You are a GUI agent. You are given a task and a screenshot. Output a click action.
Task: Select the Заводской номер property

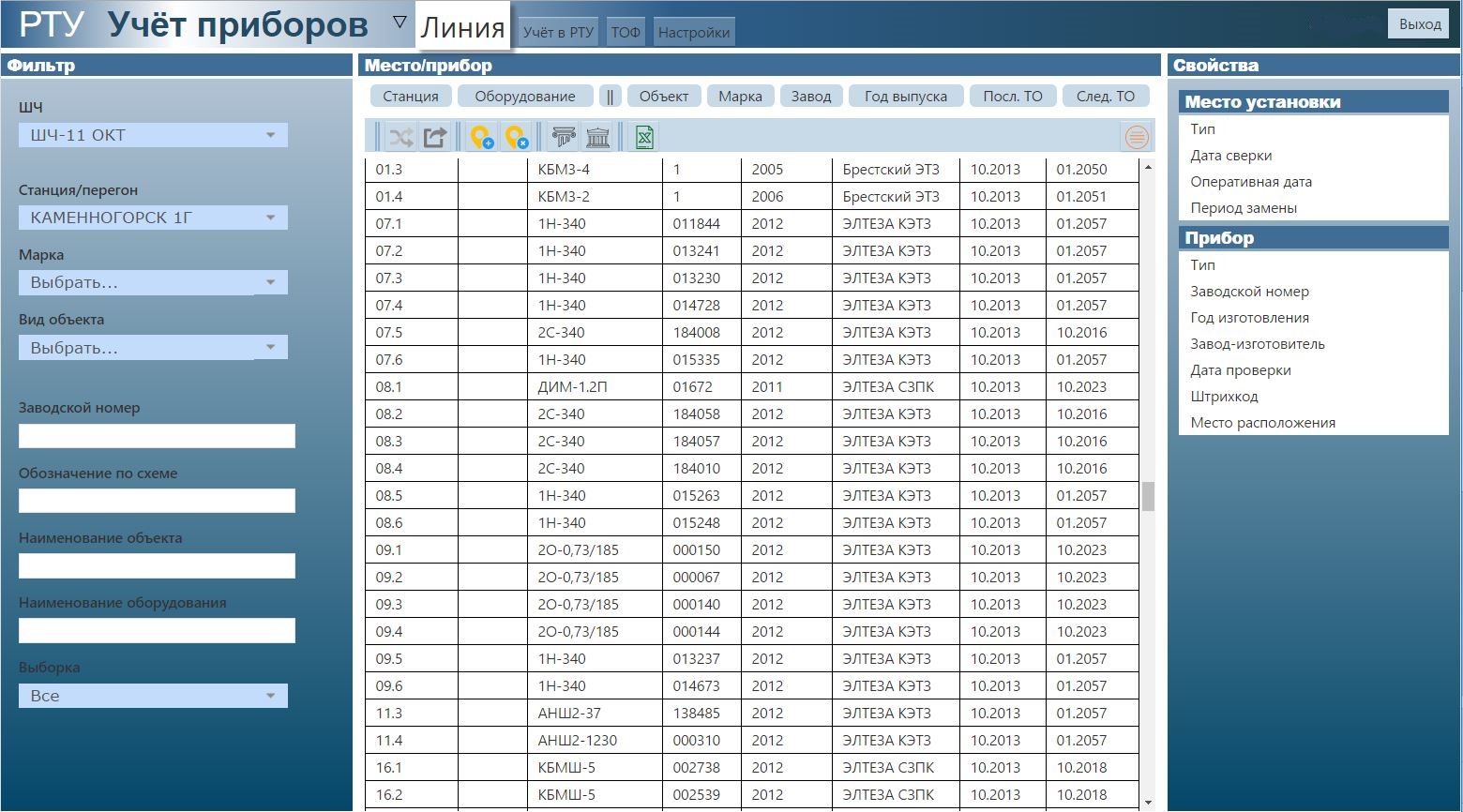click(x=1249, y=292)
